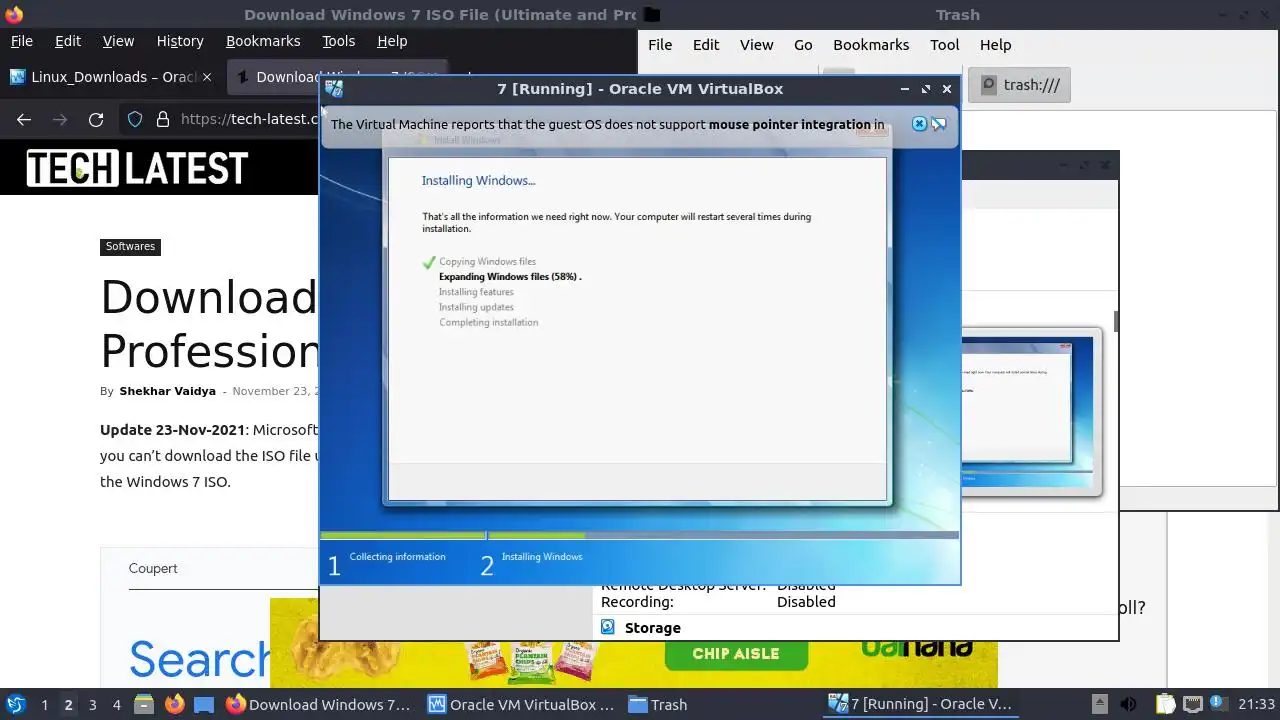Open the Firefox File menu
The height and width of the screenshot is (720, 1280).
[x=21, y=41]
